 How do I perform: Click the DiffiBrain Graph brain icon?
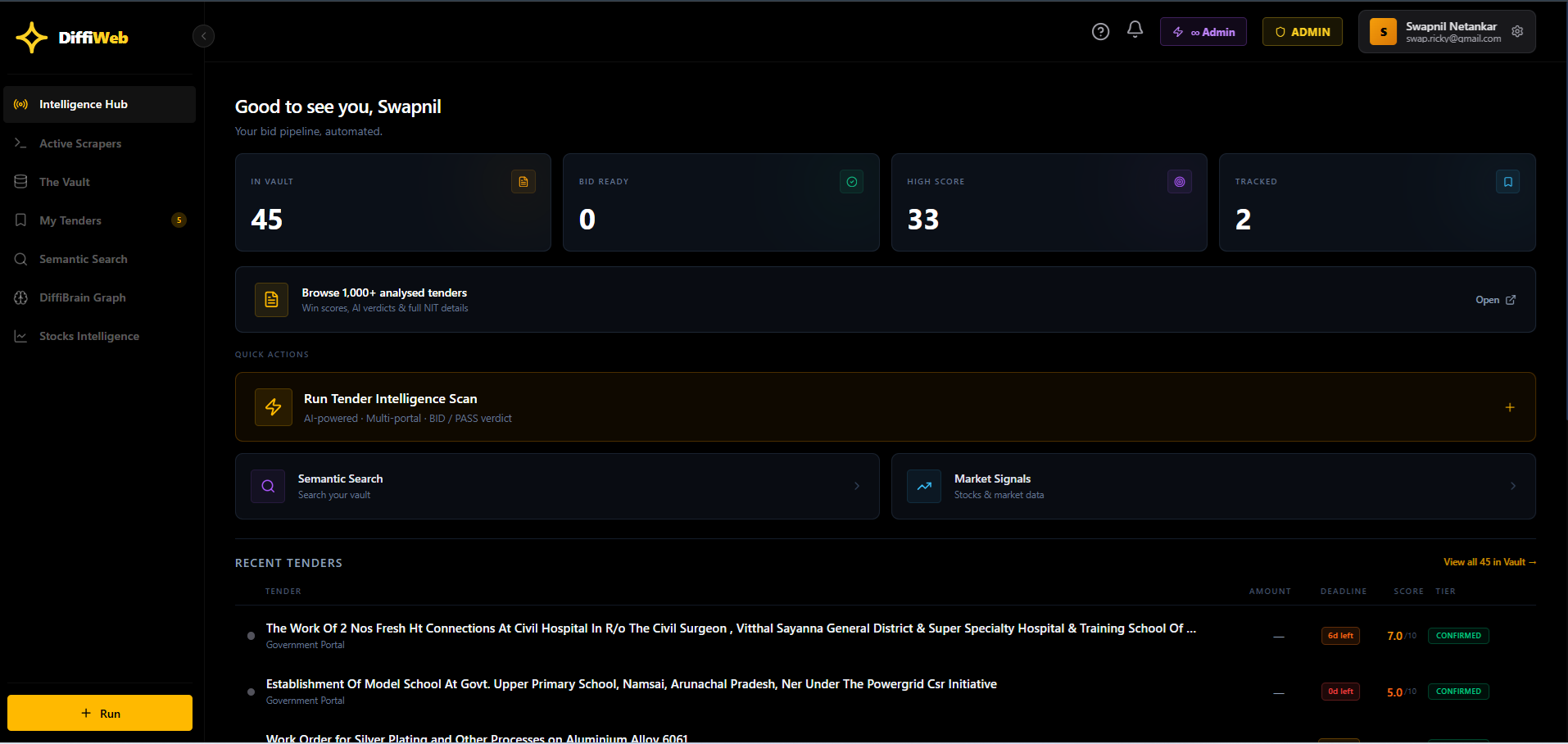[x=21, y=297]
